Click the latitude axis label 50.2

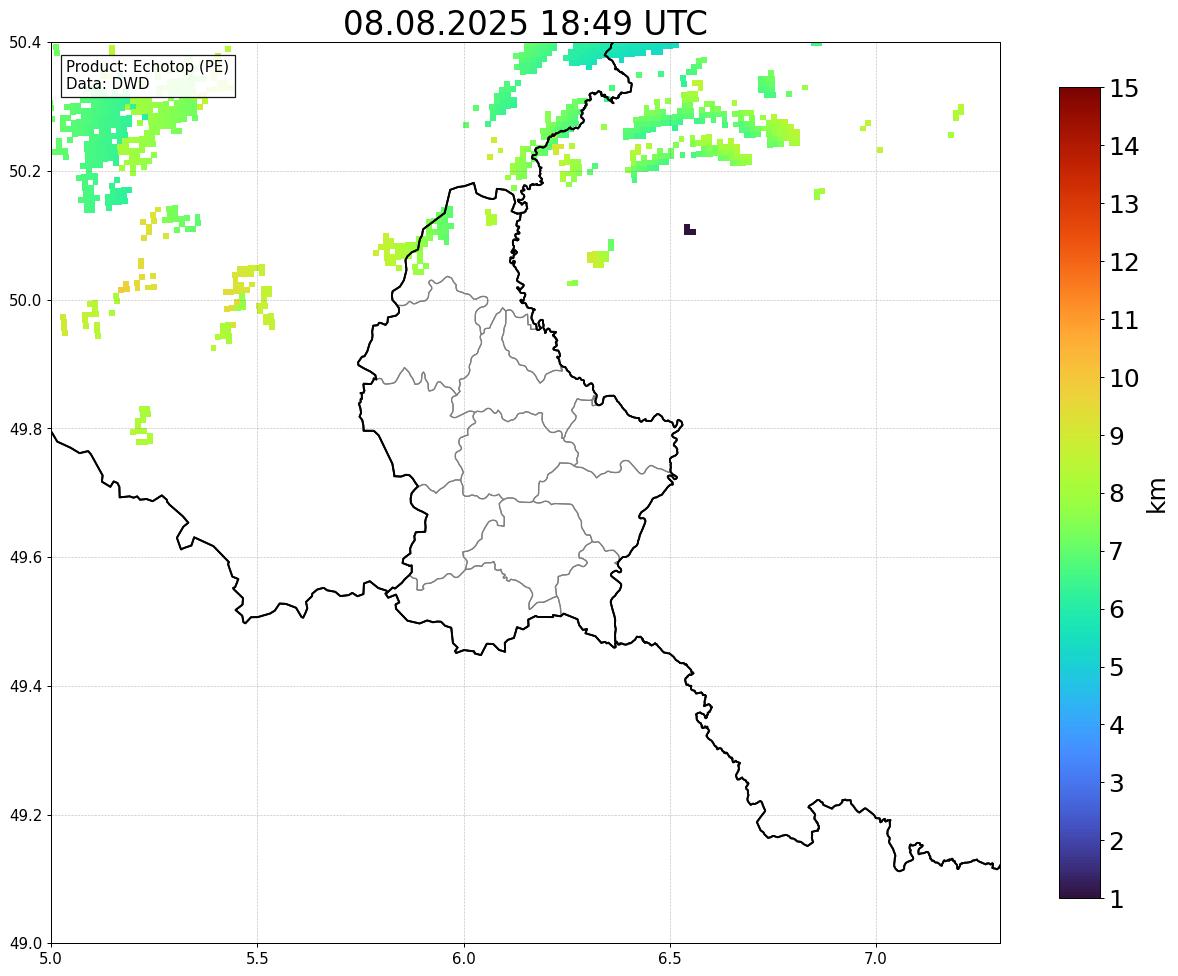(24, 171)
